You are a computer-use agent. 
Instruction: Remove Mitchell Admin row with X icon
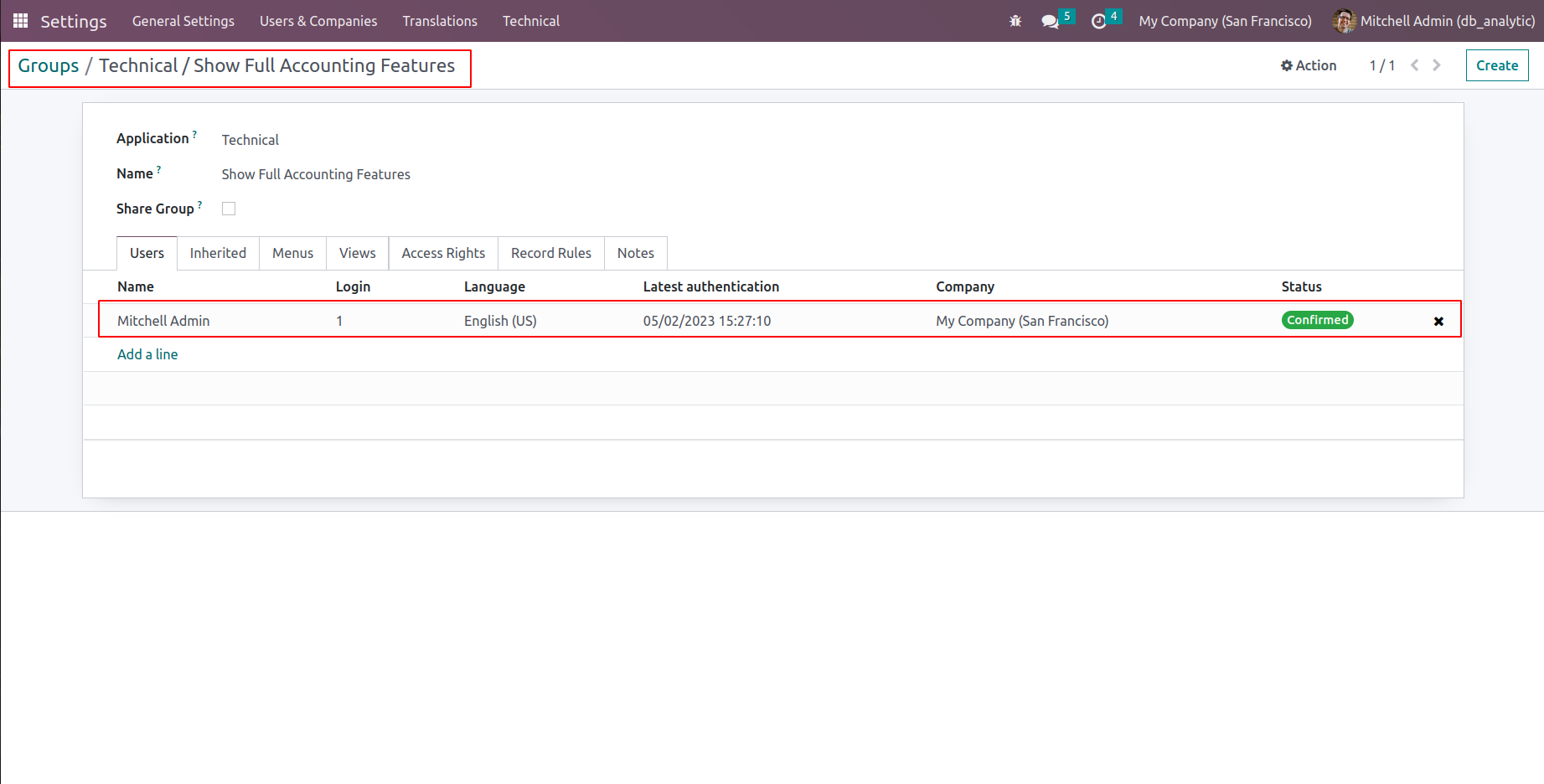coord(1438,321)
